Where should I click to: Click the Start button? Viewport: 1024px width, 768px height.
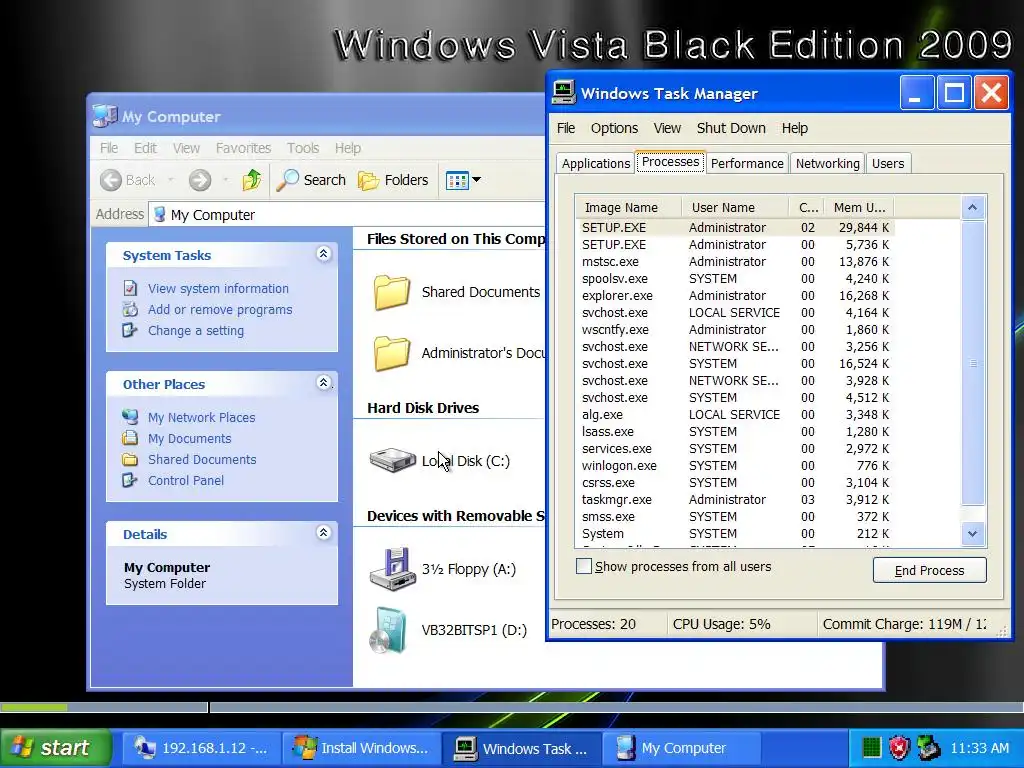(56, 748)
